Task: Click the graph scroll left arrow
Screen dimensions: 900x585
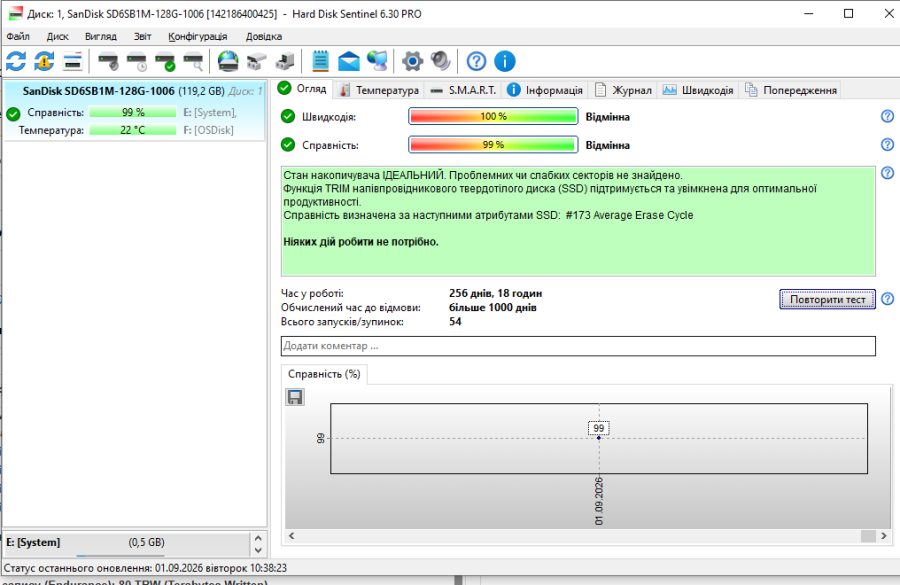Action: tap(292, 536)
